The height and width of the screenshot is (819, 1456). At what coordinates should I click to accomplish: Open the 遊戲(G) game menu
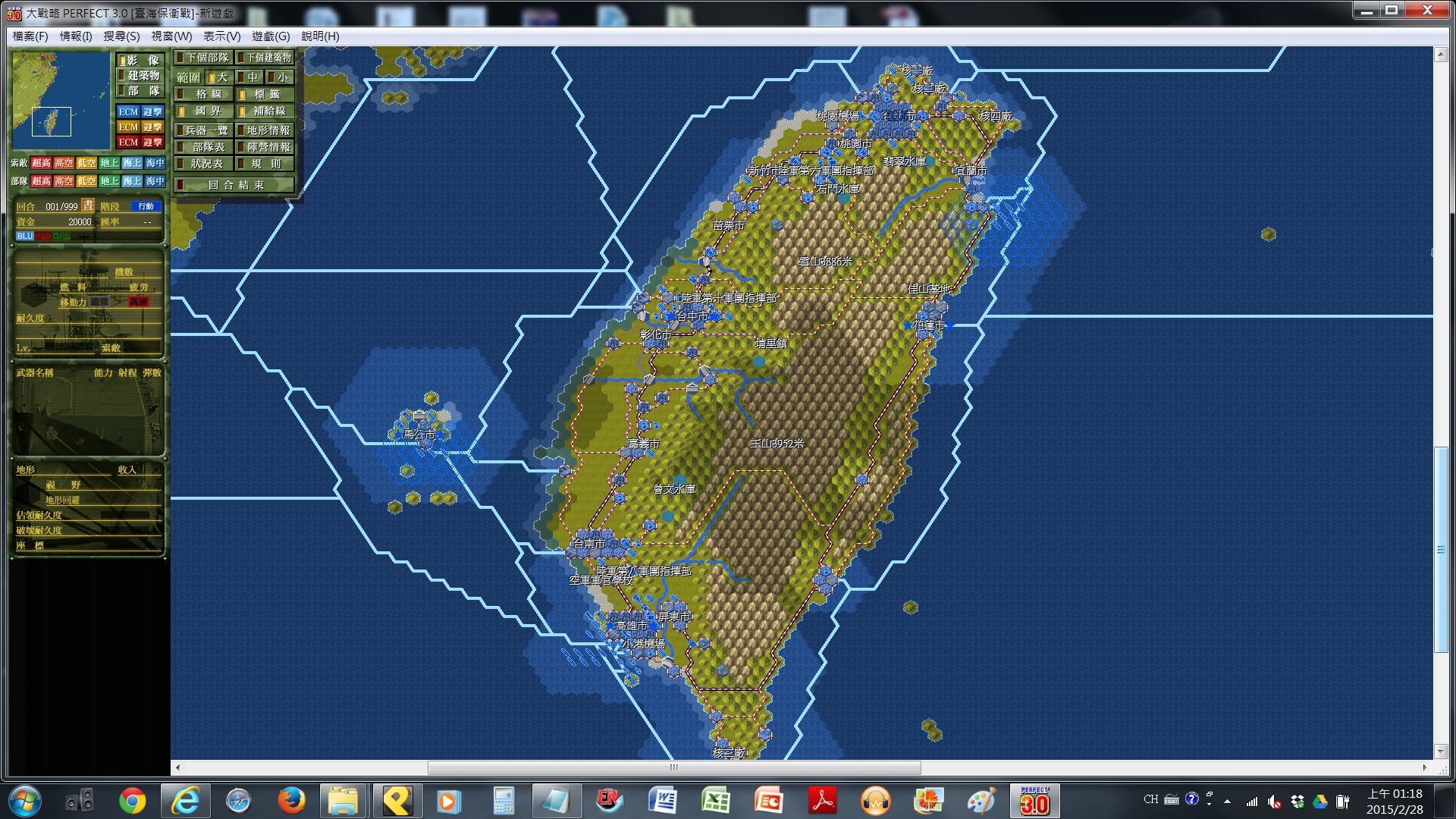271,36
